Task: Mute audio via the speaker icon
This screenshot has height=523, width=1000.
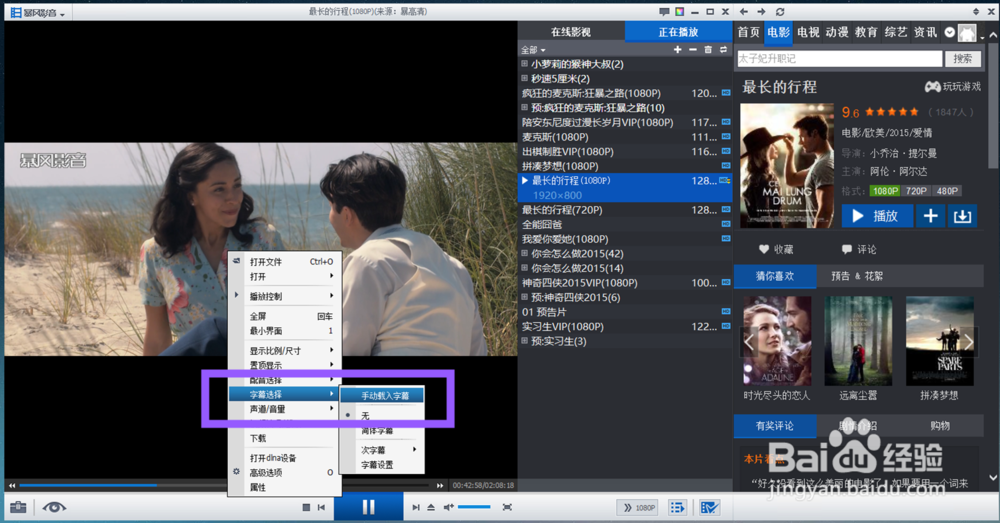Action: pyautogui.click(x=448, y=507)
